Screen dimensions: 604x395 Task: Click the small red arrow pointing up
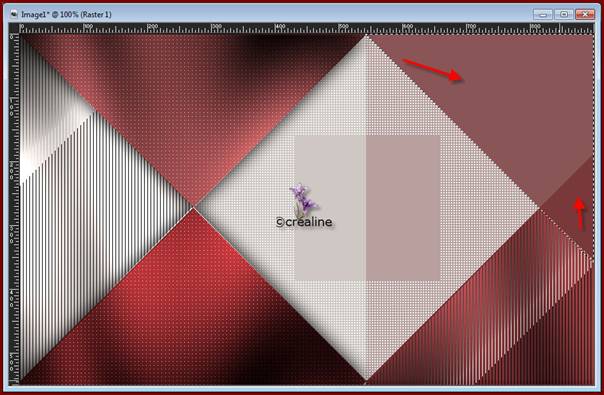tap(579, 214)
